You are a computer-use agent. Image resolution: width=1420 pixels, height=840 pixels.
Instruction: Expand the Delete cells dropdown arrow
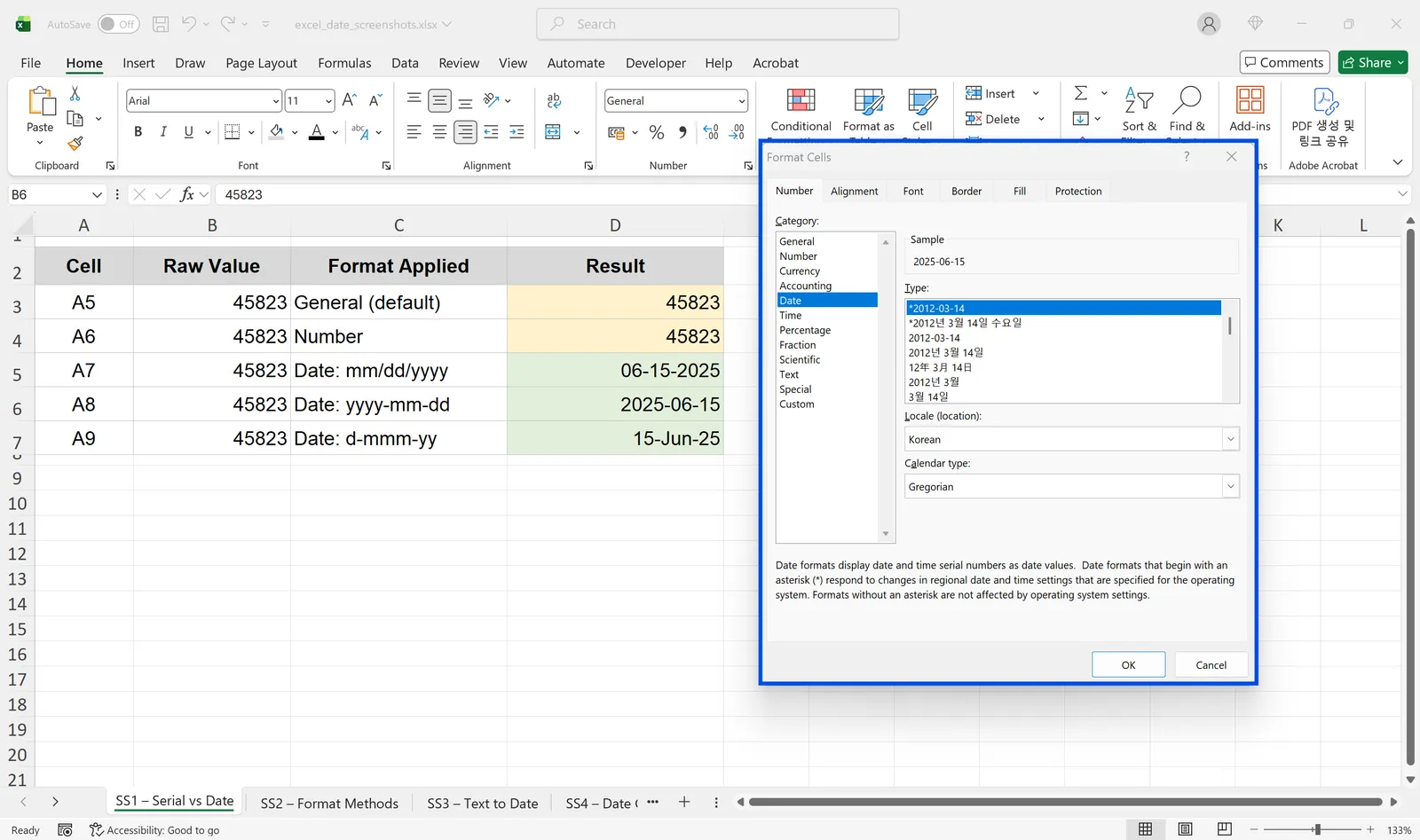(1041, 119)
